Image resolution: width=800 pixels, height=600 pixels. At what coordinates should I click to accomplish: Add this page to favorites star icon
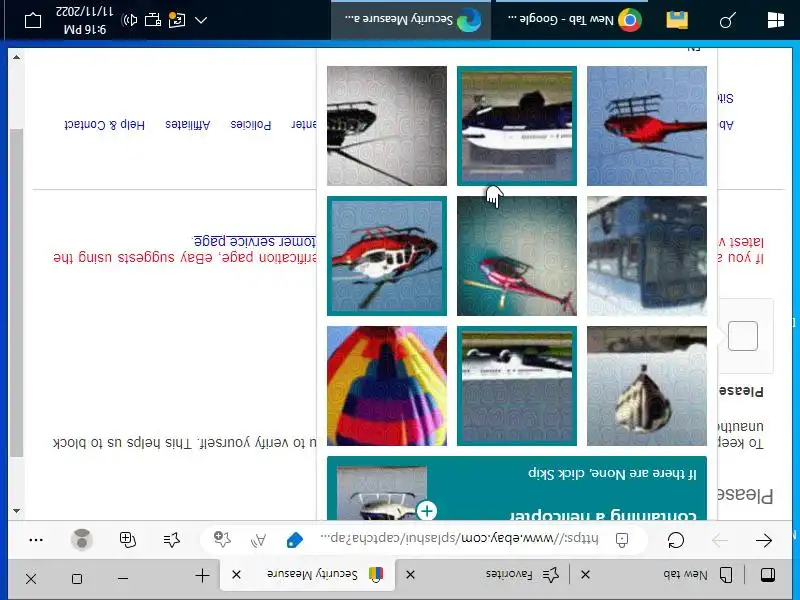click(222, 539)
